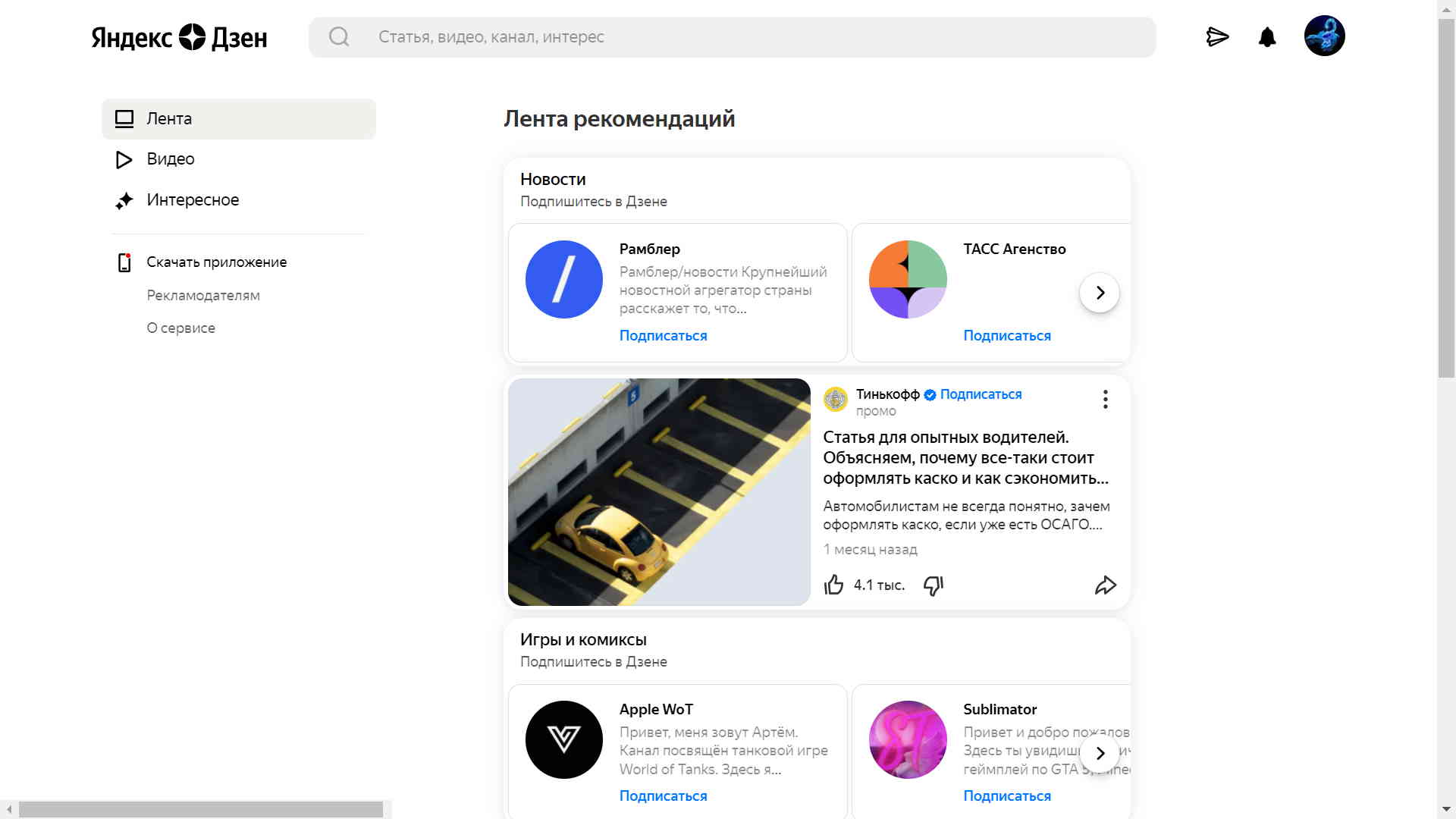Click the Sublimator channel title
Viewport: 1456px width, 819px height.
pyautogui.click(x=999, y=710)
